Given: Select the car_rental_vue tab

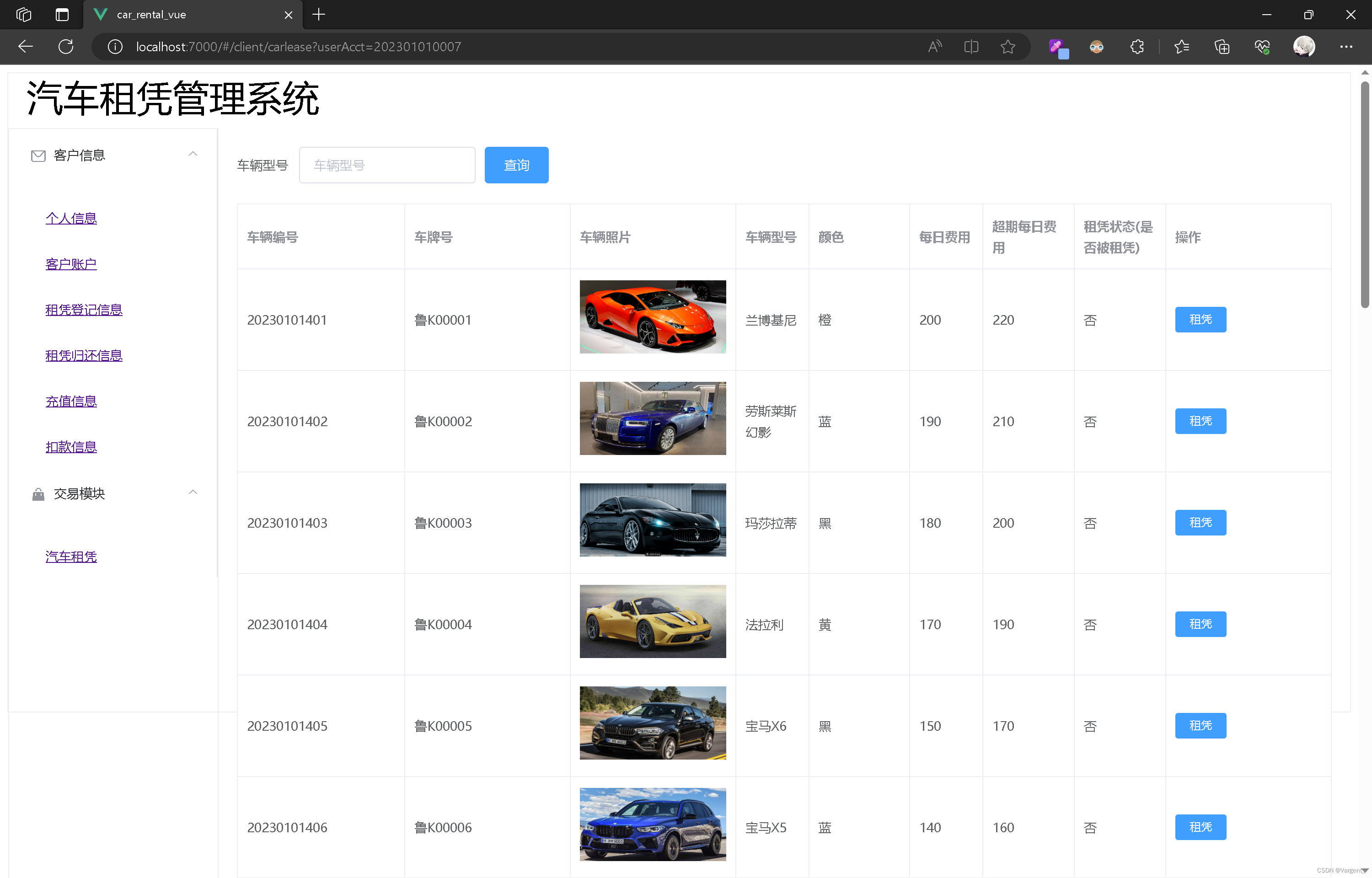Looking at the screenshot, I should click(151, 15).
